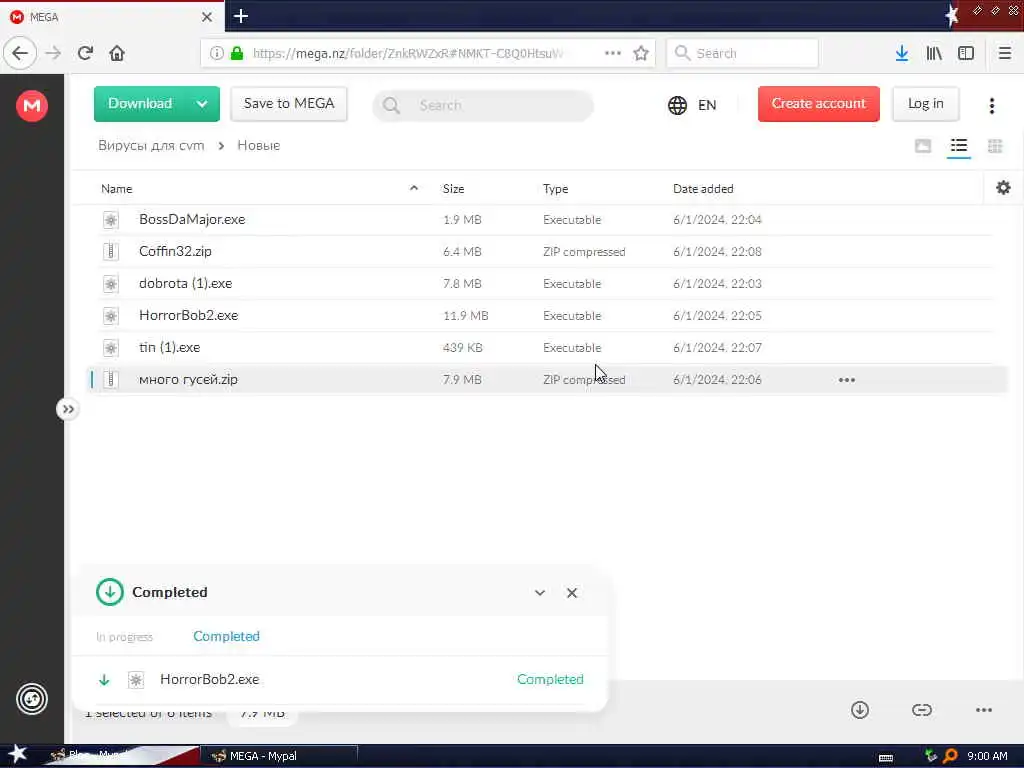Click the browser forward arrow

pyautogui.click(x=54, y=53)
